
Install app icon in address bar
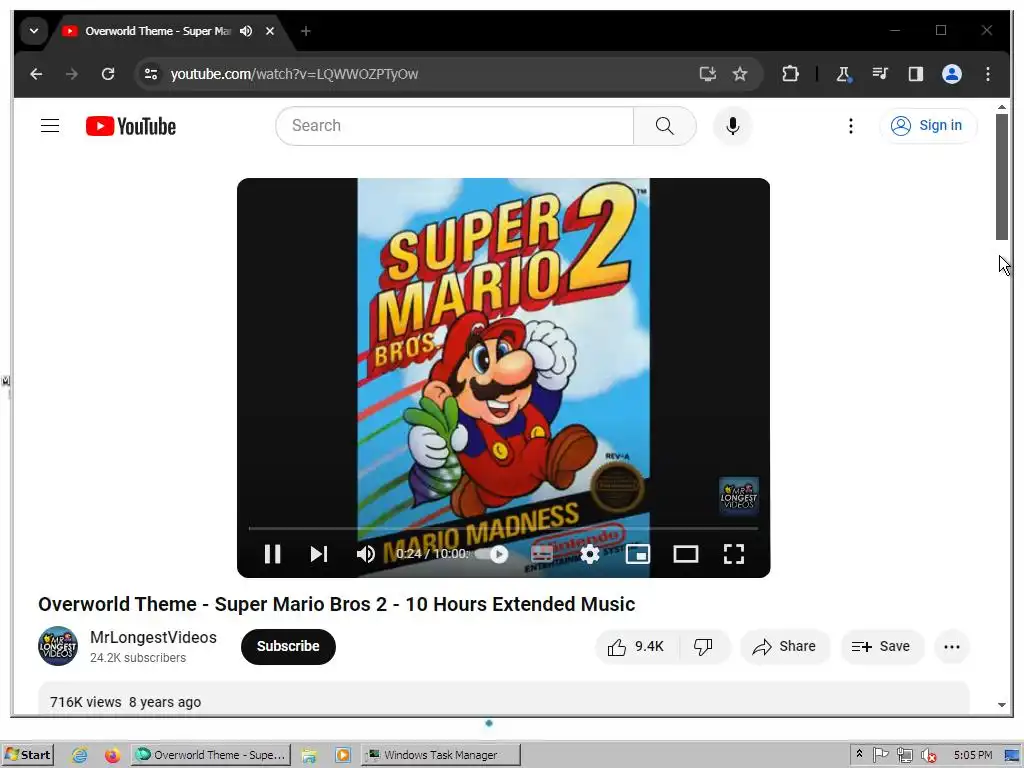coord(707,74)
